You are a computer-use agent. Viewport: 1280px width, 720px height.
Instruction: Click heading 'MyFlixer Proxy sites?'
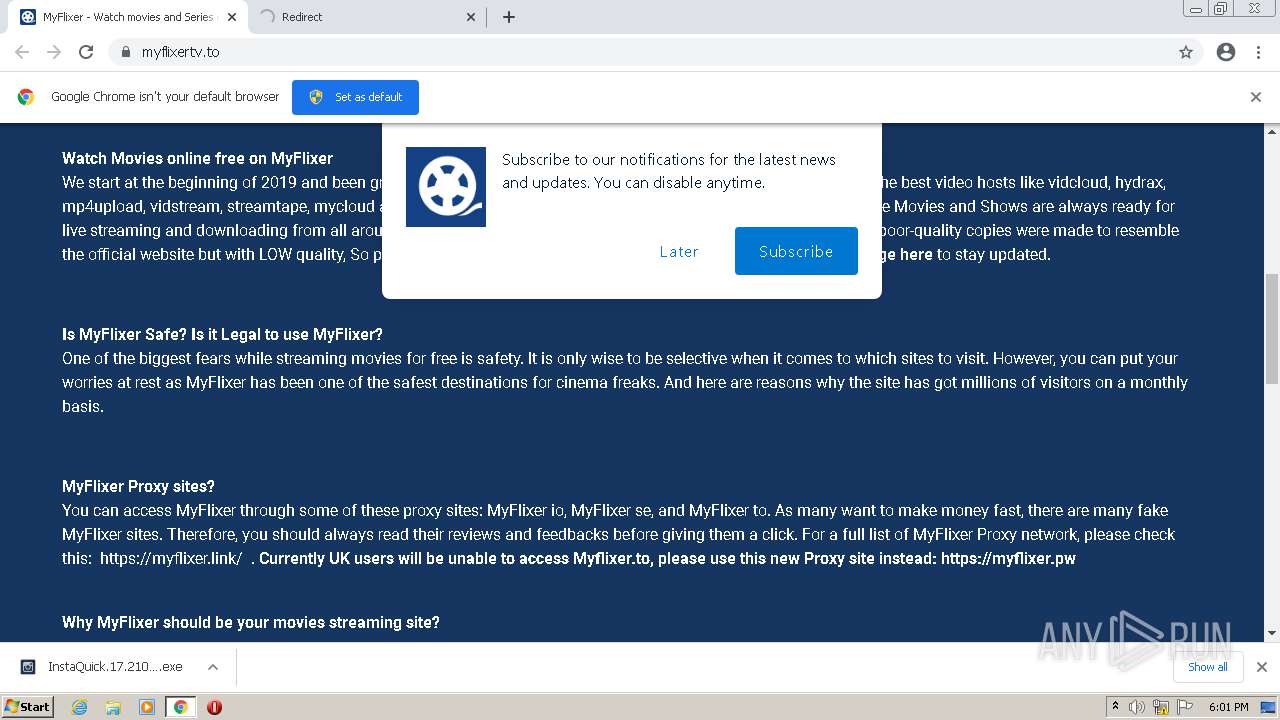click(x=138, y=486)
